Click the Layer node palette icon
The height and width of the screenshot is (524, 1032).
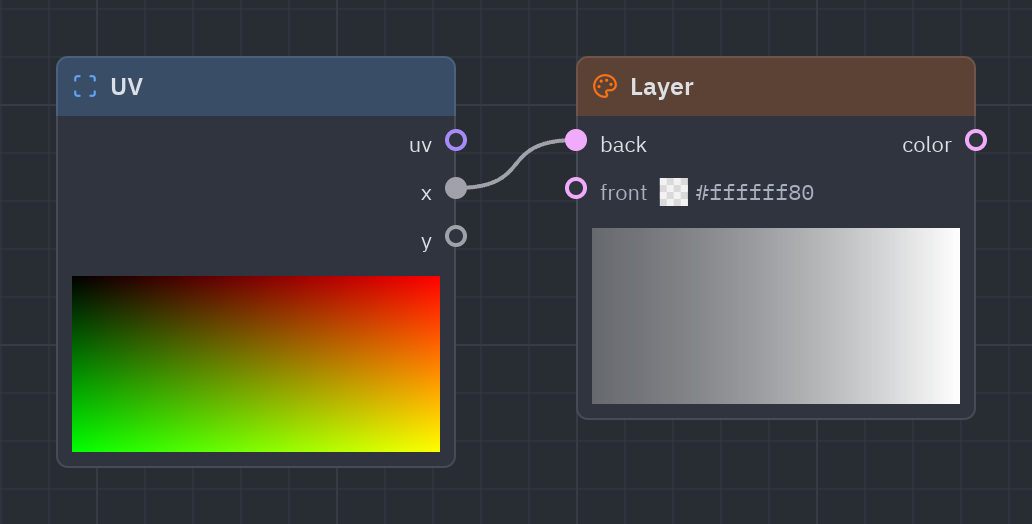click(605, 86)
